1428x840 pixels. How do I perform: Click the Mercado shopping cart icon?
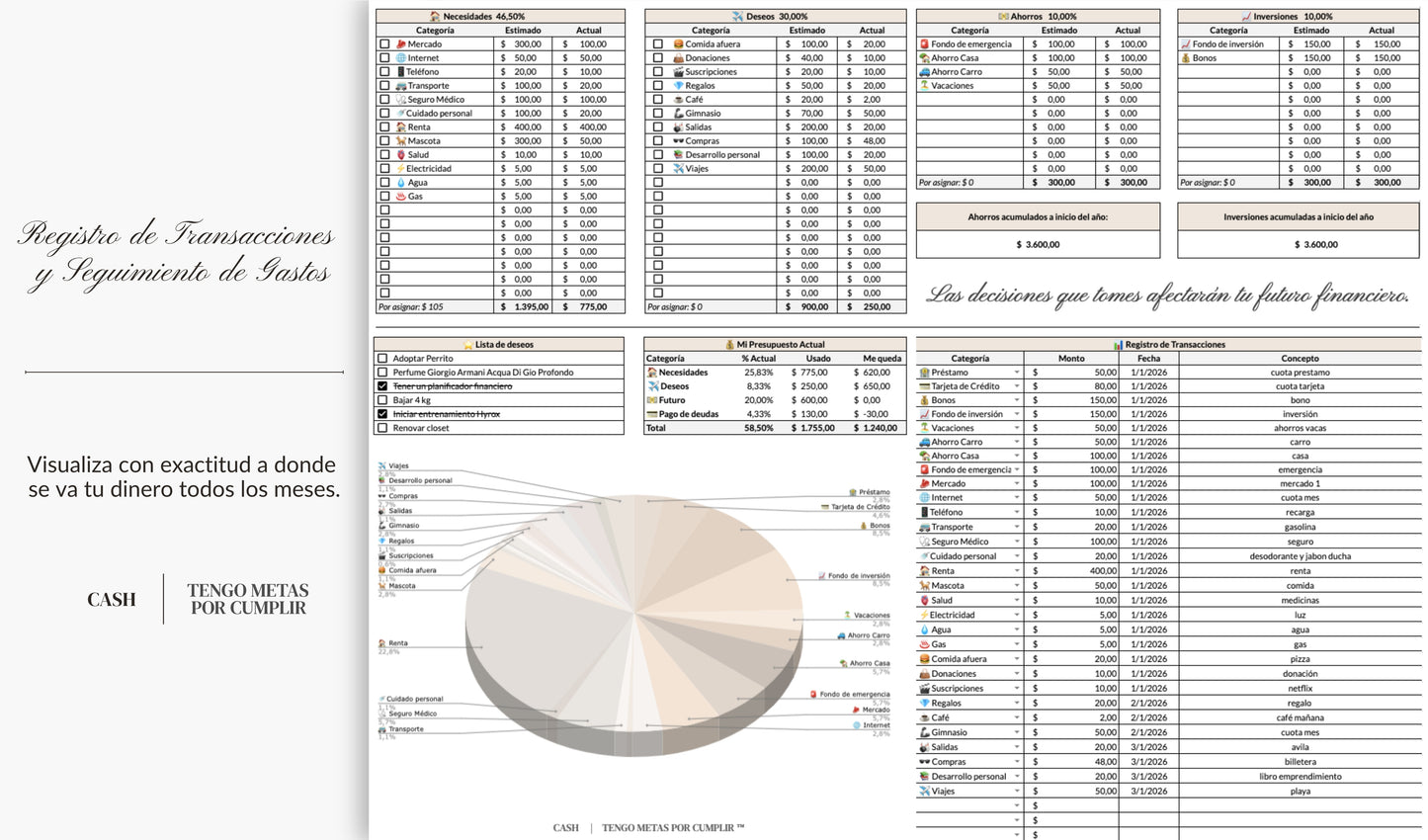coord(400,43)
